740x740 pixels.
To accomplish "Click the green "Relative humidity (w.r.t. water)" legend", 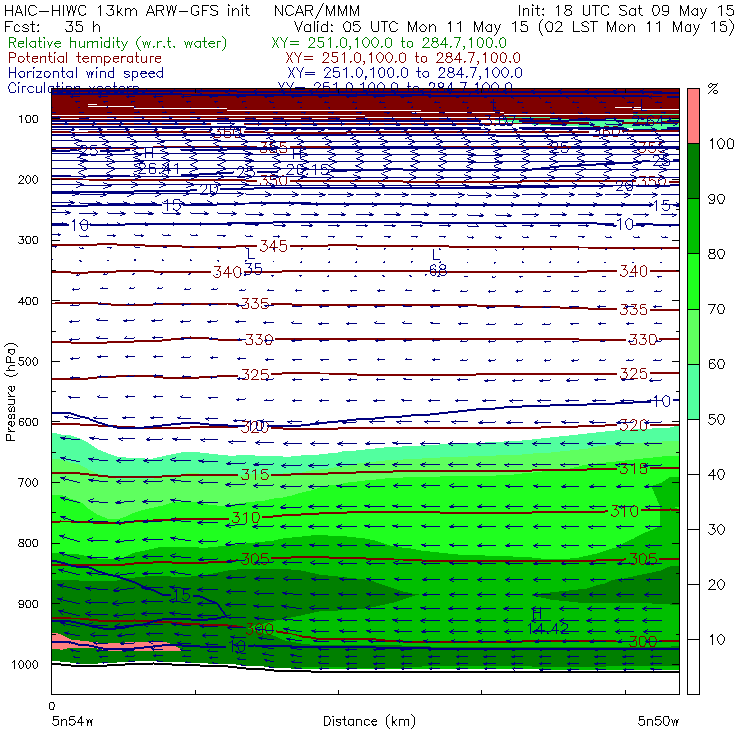I will pyautogui.click(x=118, y=43).
